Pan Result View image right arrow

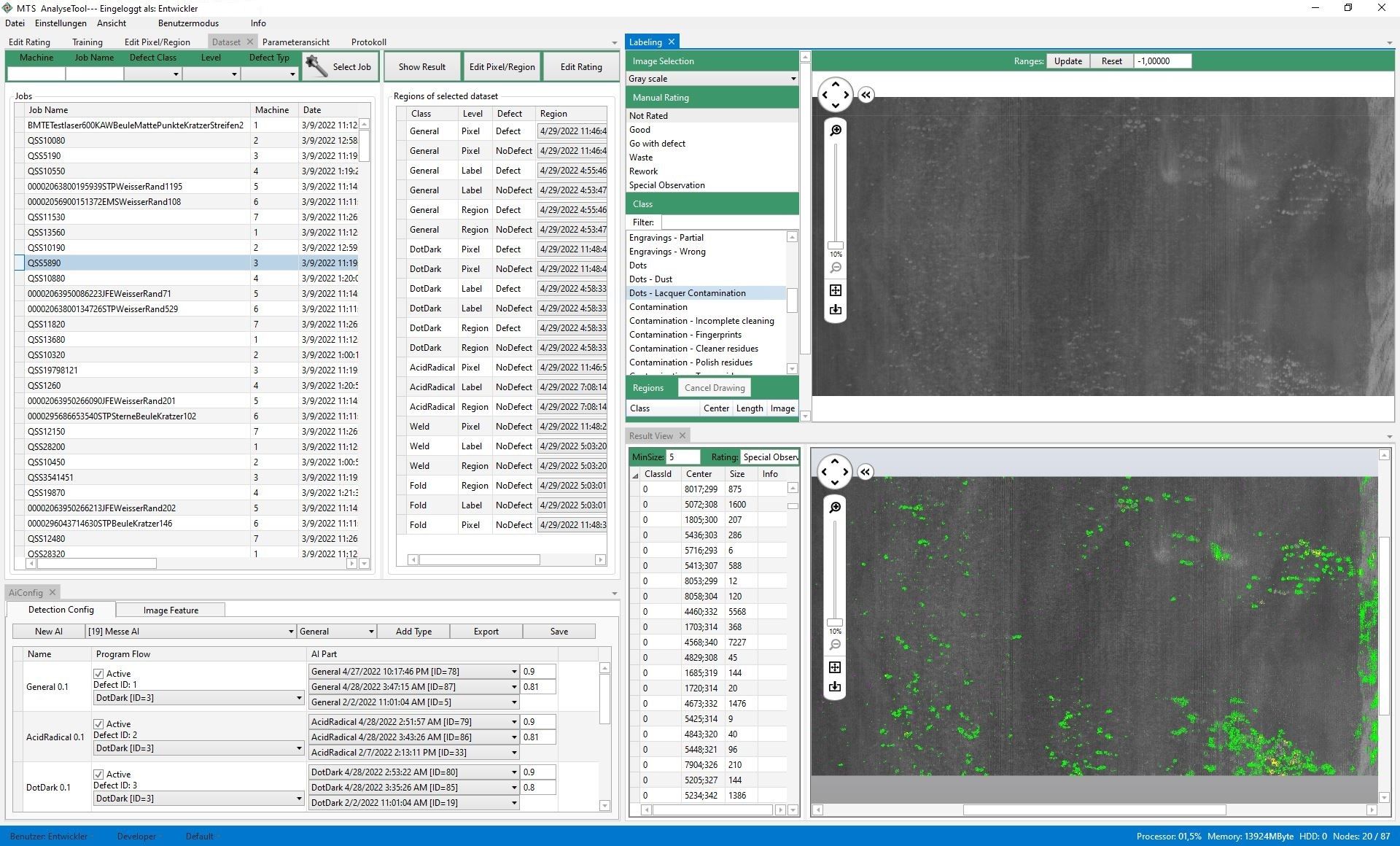[x=847, y=472]
